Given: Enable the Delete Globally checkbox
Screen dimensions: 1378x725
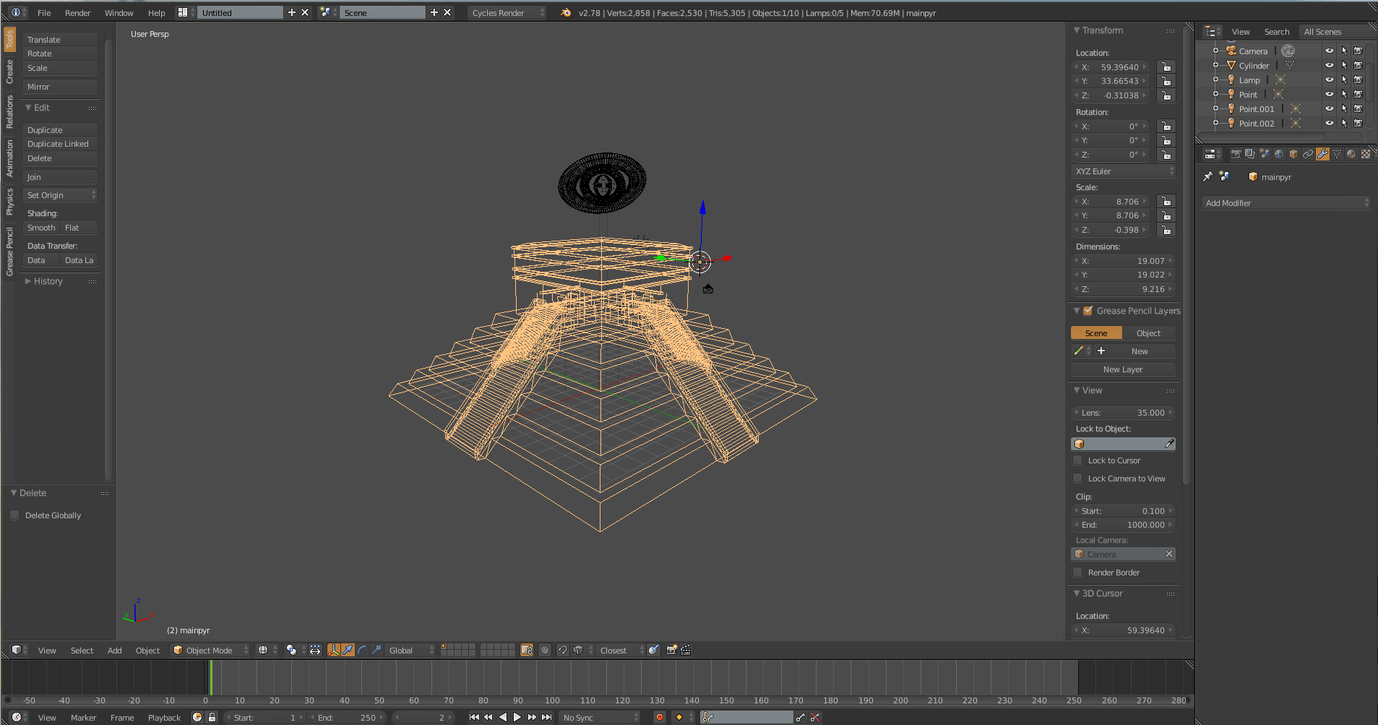Looking at the screenshot, I should point(15,516).
